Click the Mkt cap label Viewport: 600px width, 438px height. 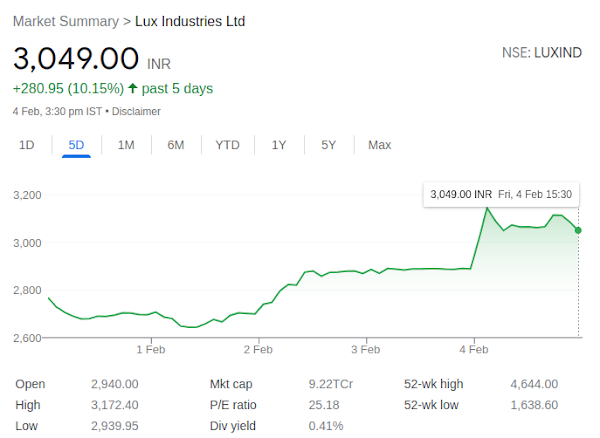click(231, 384)
